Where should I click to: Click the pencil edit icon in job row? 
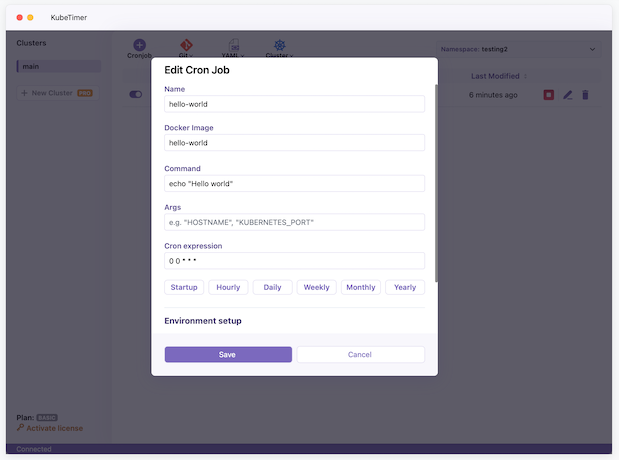[567, 95]
